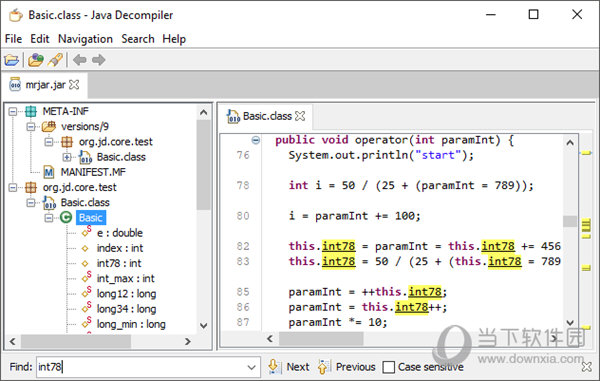This screenshot has height=381, width=600.
Task: Click the Previous search button
Action: (347, 367)
